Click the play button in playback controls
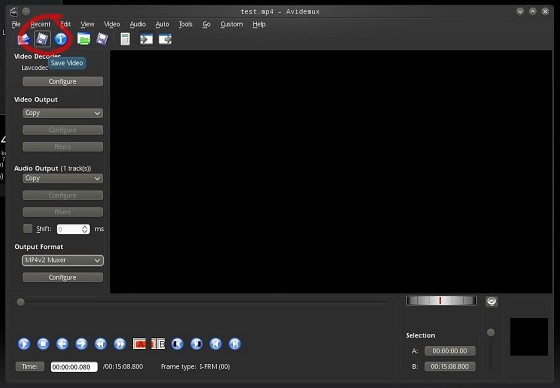 24,344
